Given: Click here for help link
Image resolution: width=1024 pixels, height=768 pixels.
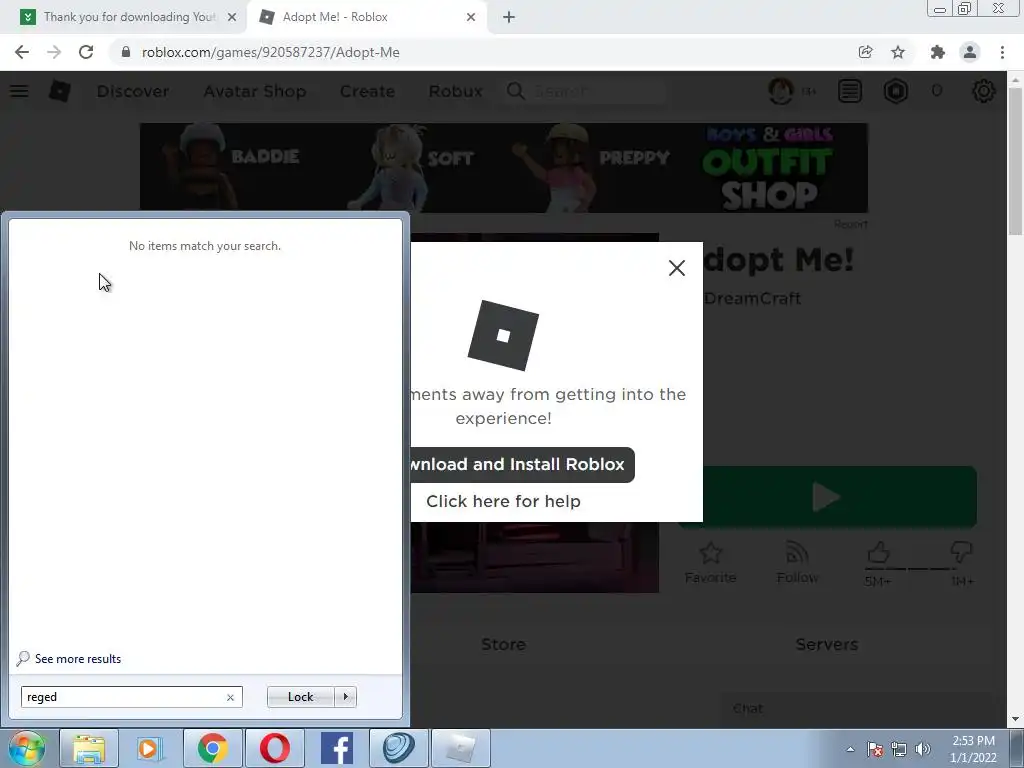Looking at the screenshot, I should 503,501.
